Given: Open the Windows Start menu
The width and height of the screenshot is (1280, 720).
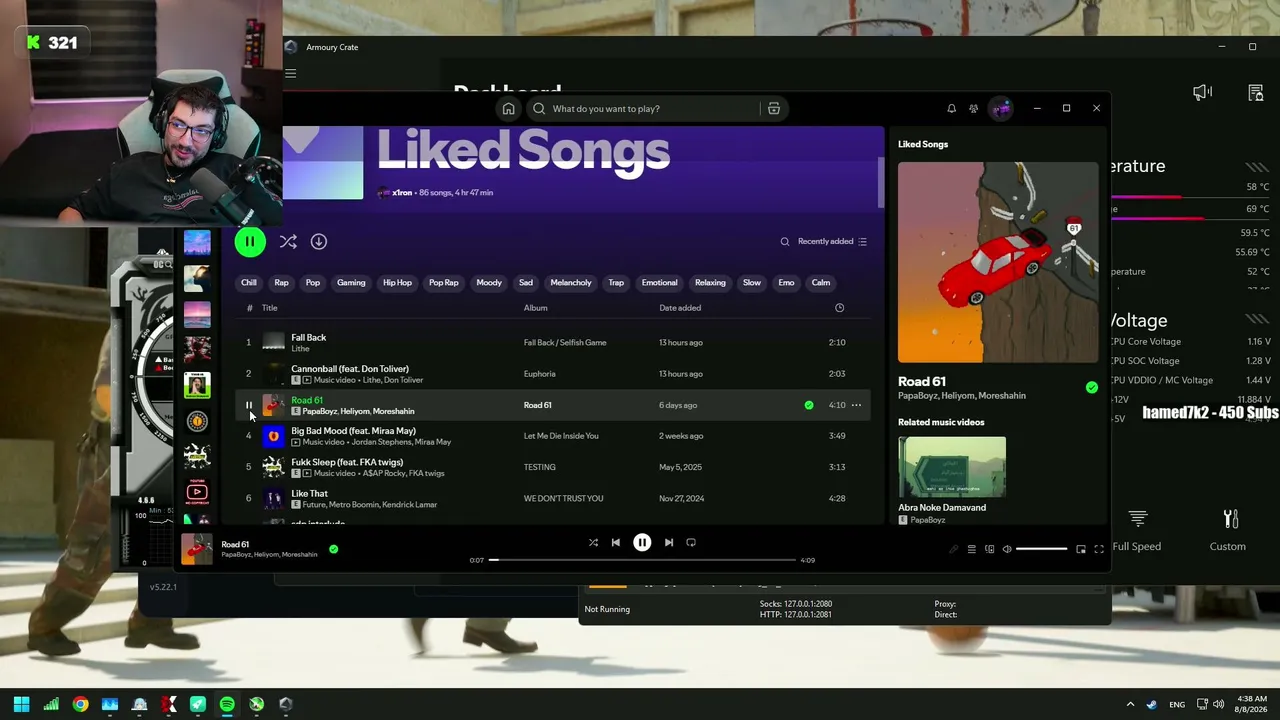Looking at the screenshot, I should coord(21,704).
